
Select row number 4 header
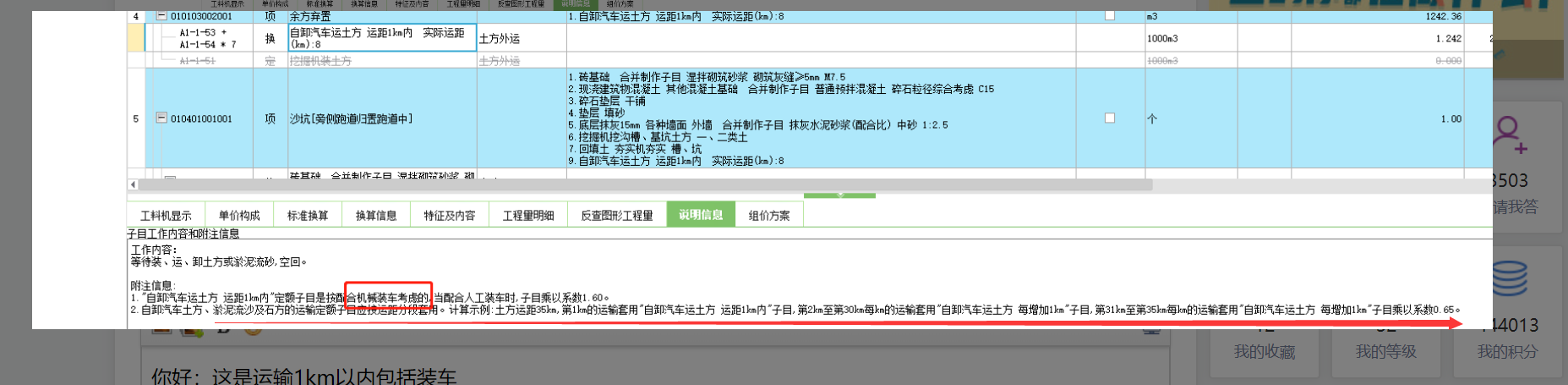coord(135,16)
